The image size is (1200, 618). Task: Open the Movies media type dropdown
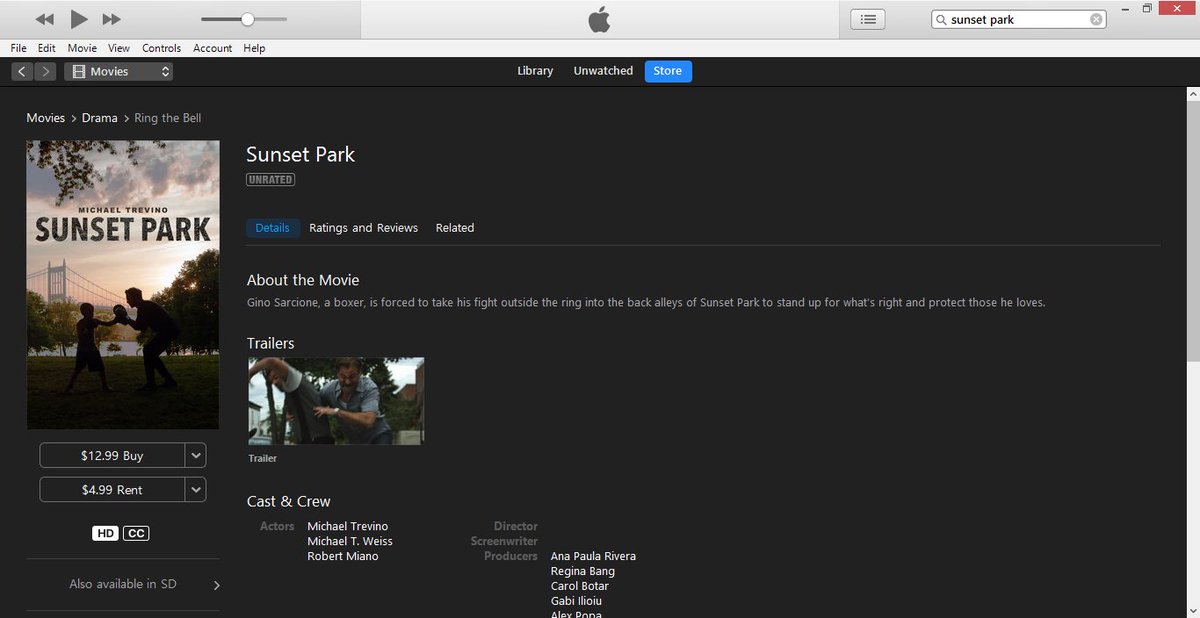119,71
